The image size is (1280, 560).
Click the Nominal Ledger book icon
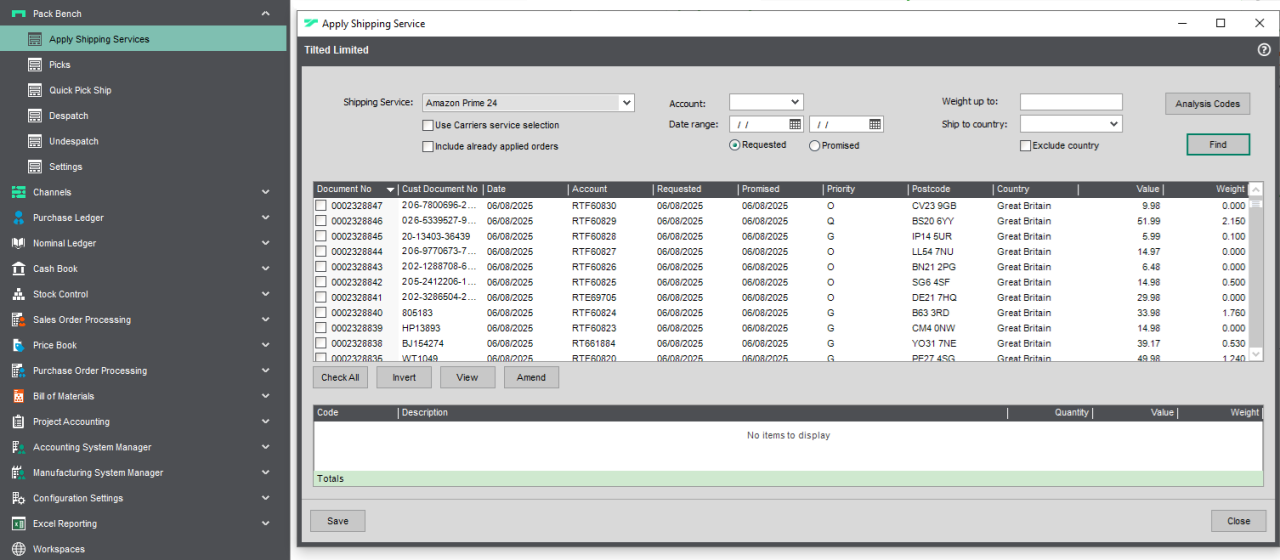[x=18, y=243]
